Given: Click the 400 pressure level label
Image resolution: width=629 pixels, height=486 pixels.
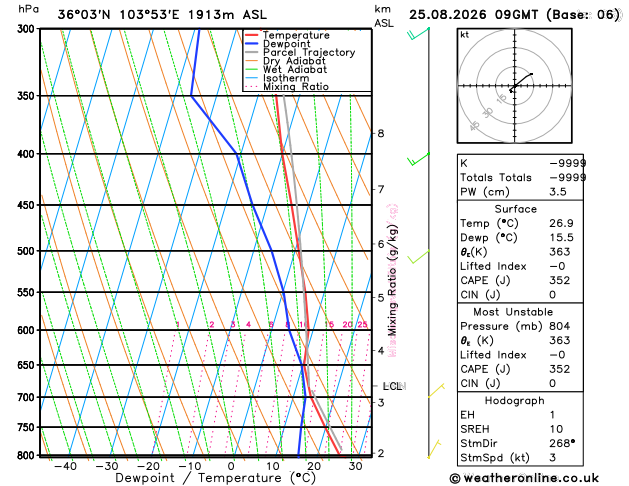Looking at the screenshot, I should 28,154.
